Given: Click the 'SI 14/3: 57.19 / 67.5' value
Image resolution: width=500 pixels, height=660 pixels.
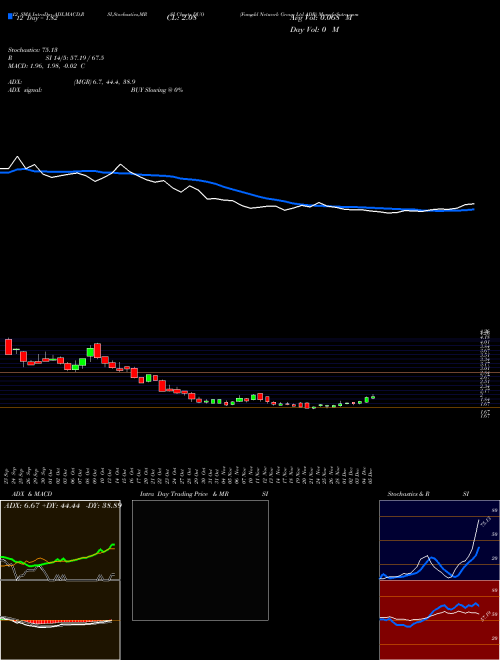Looking at the screenshot, I should (x=75, y=58).
